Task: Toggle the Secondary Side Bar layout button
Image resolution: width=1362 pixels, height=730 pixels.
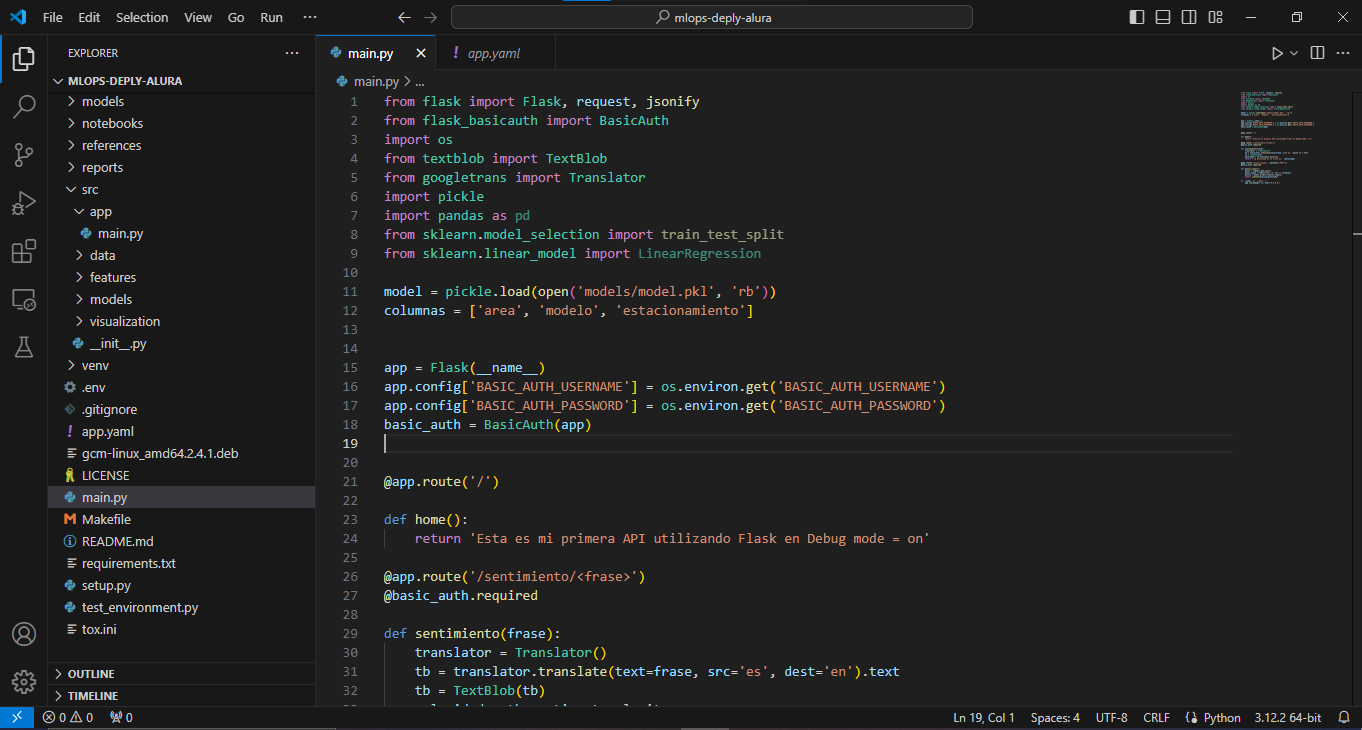Action: click(x=1189, y=17)
